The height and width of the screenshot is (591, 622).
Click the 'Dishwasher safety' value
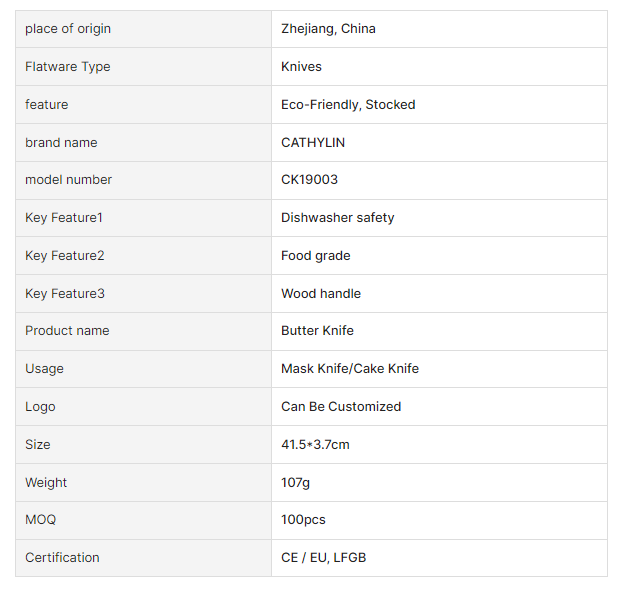point(337,218)
